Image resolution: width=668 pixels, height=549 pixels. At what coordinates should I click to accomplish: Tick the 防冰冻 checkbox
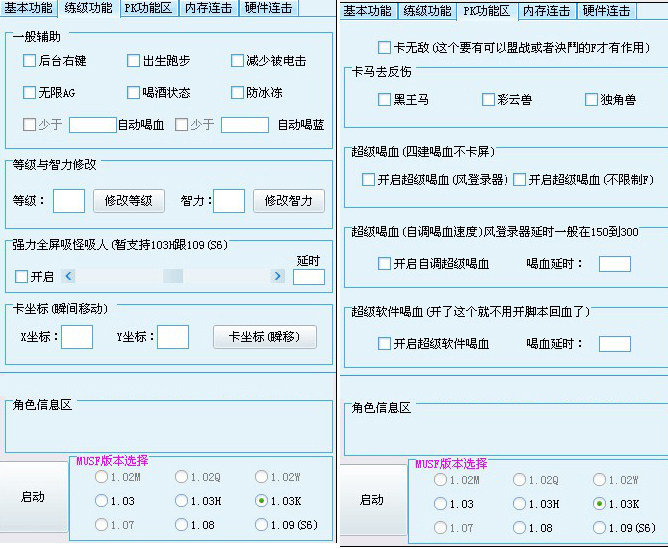[x=237, y=92]
